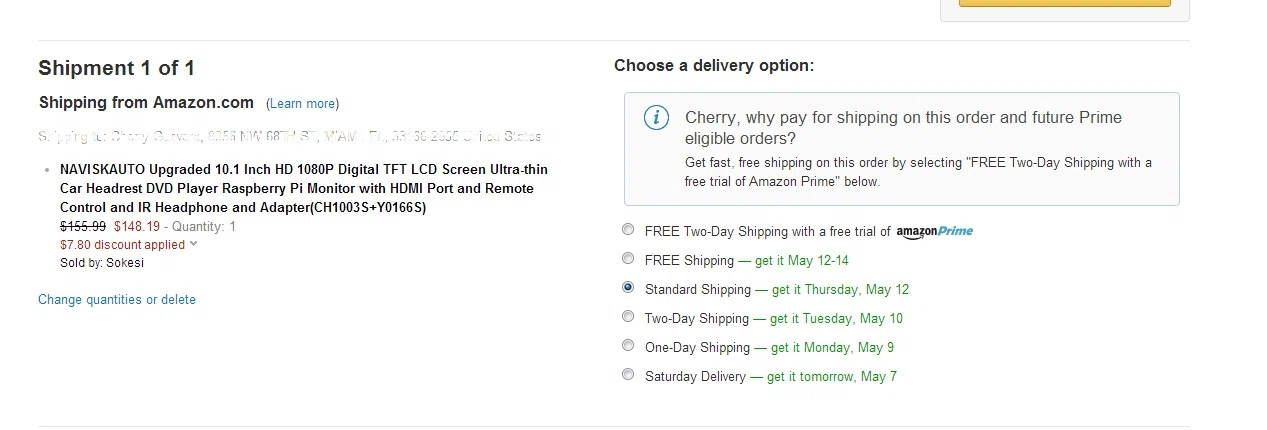Click the 'Sold by: Sokesi' text
1267x430 pixels.
click(x=102, y=263)
